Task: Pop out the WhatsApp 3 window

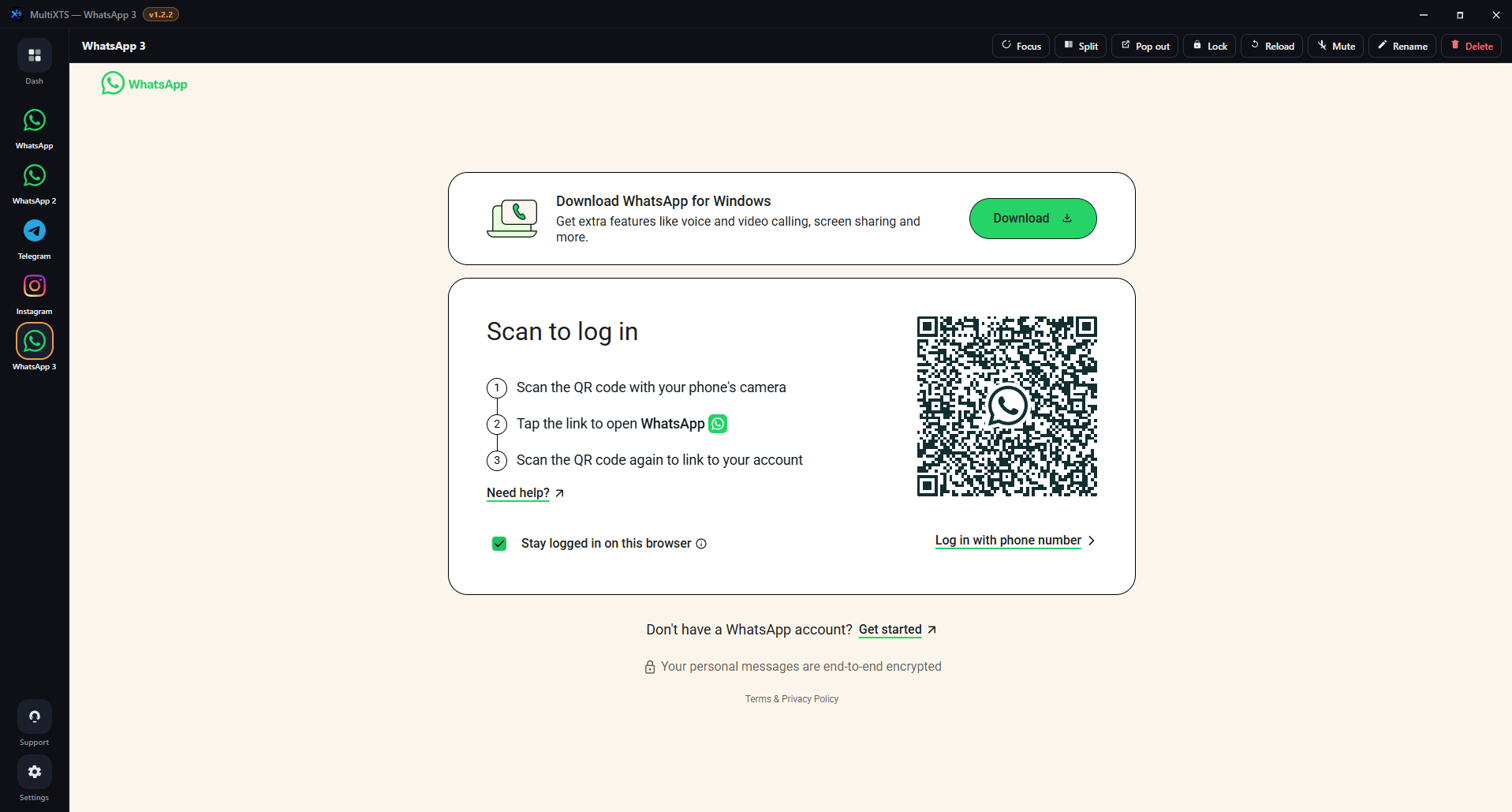Action: coord(1145,46)
